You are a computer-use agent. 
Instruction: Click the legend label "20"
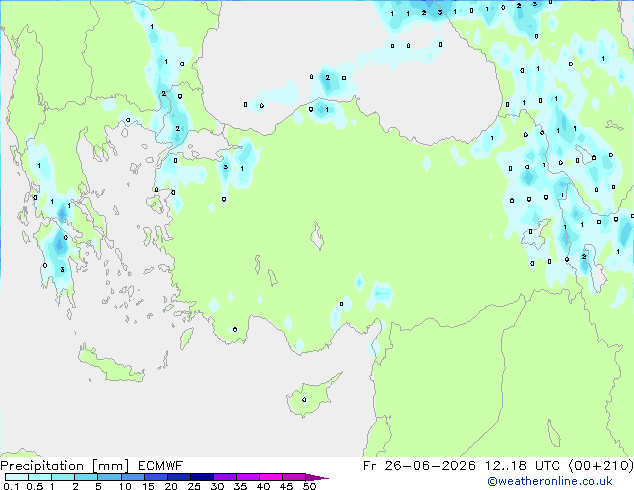pos(171,486)
